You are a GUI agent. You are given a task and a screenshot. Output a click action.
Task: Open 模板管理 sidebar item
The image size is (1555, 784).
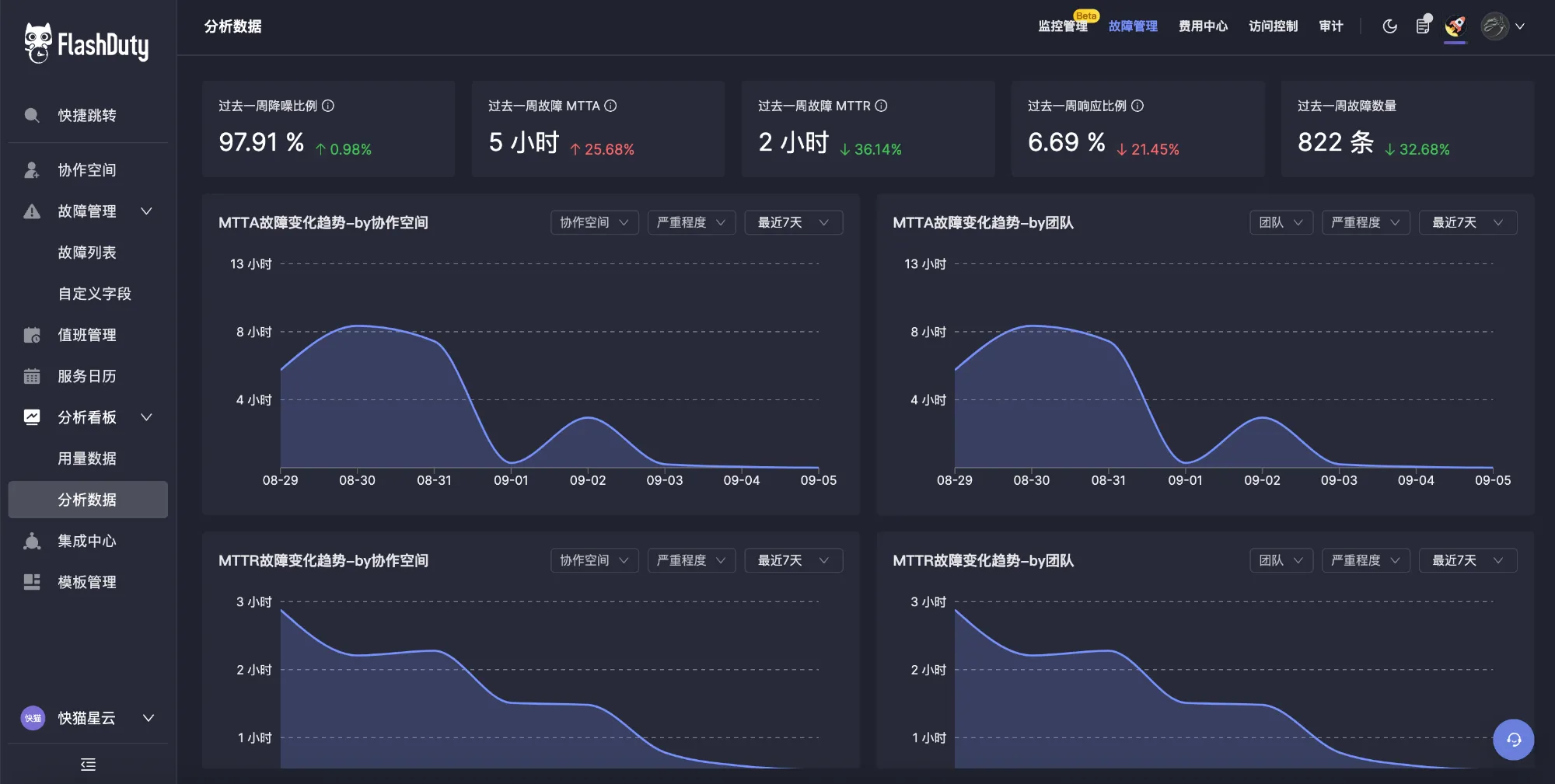[88, 582]
